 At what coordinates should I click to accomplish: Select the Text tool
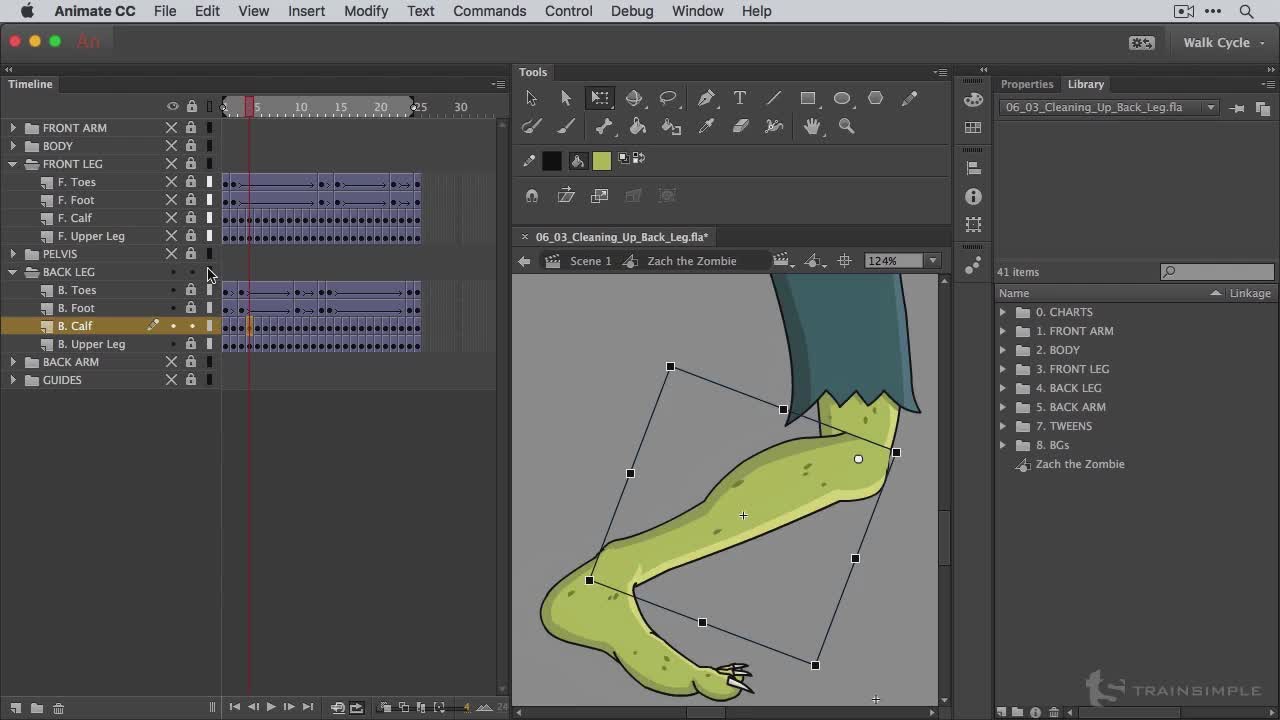(740, 98)
